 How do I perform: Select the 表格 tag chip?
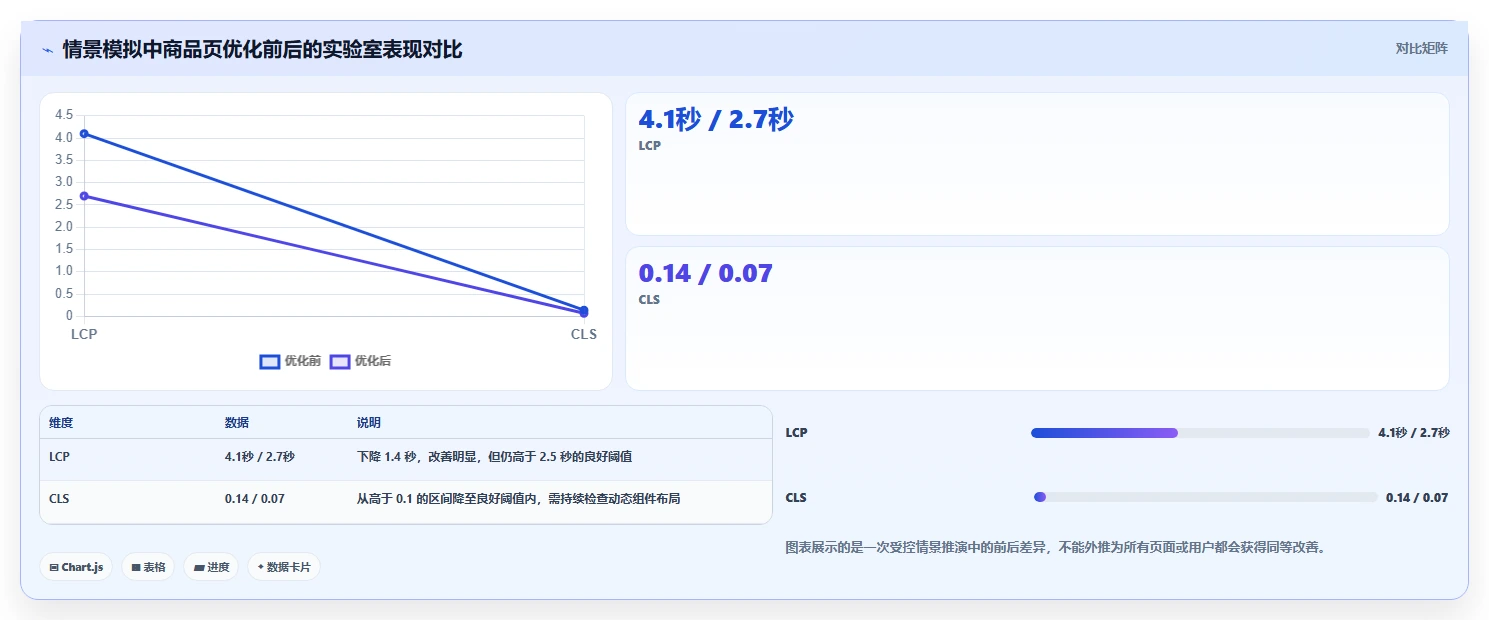click(x=148, y=567)
